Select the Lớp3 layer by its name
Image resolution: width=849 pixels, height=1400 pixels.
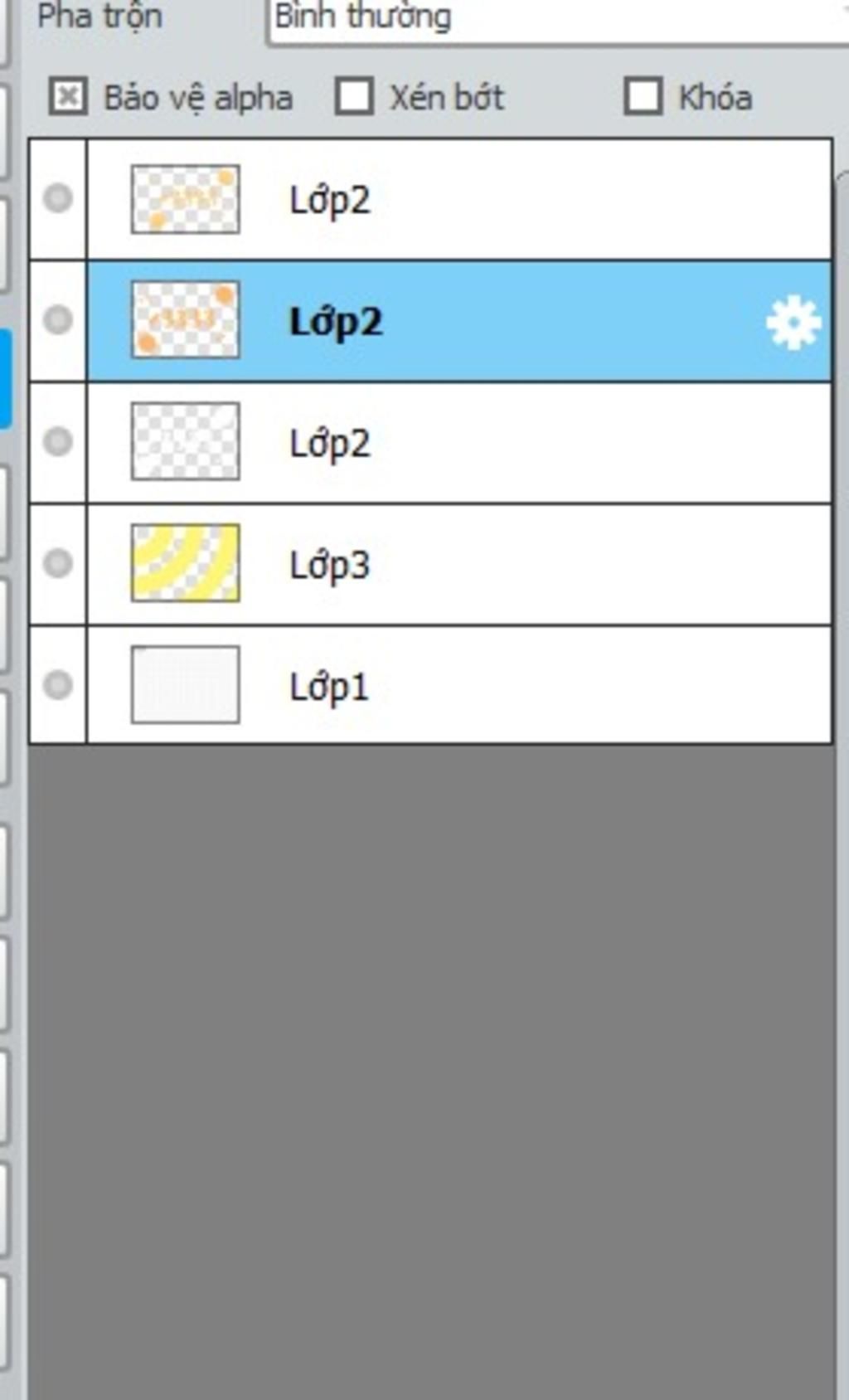(329, 565)
